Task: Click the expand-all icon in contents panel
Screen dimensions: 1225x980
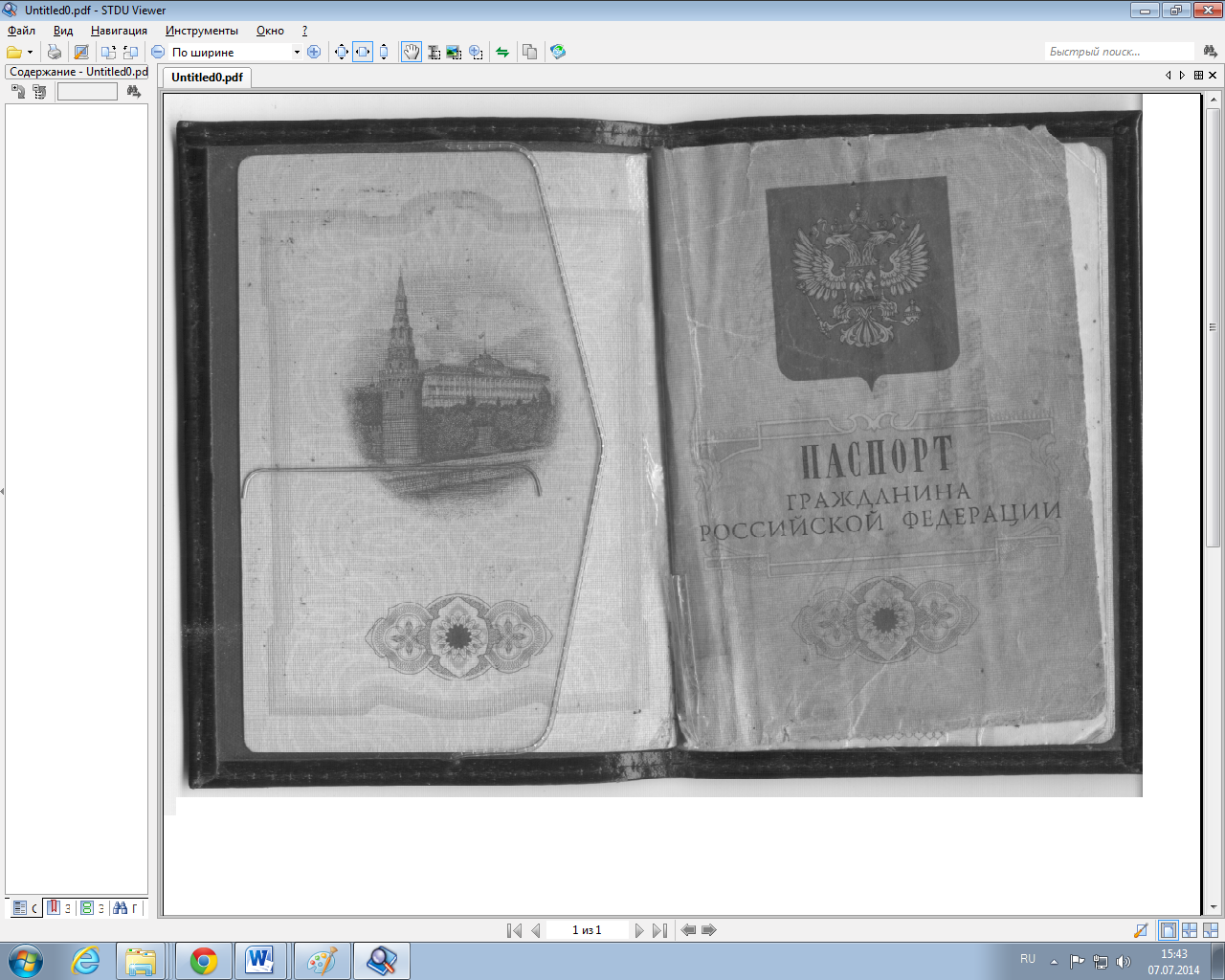Action: pos(18,92)
